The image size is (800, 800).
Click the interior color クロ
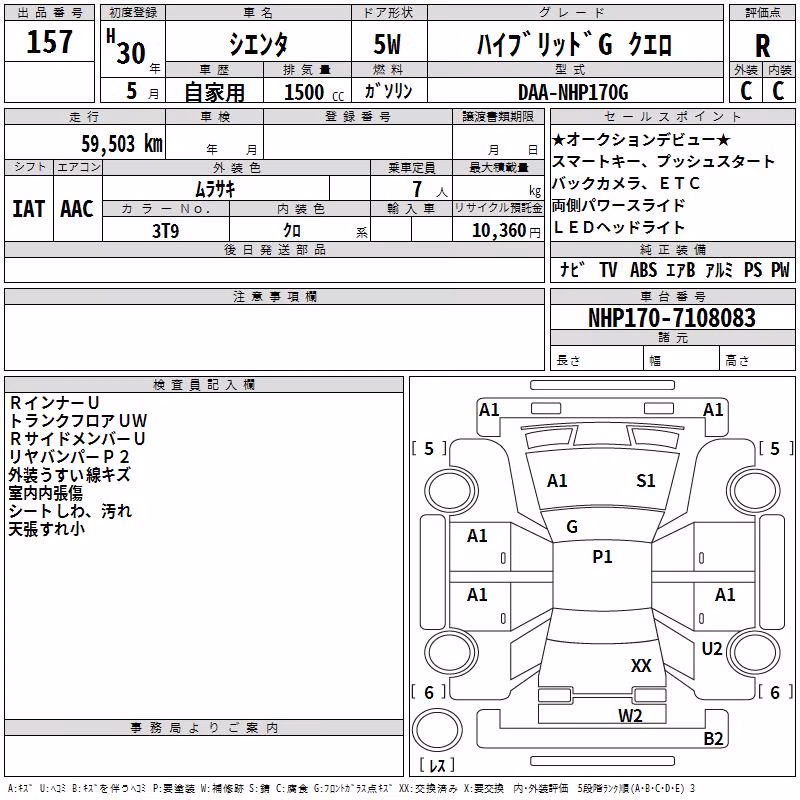pyautogui.click(x=292, y=231)
